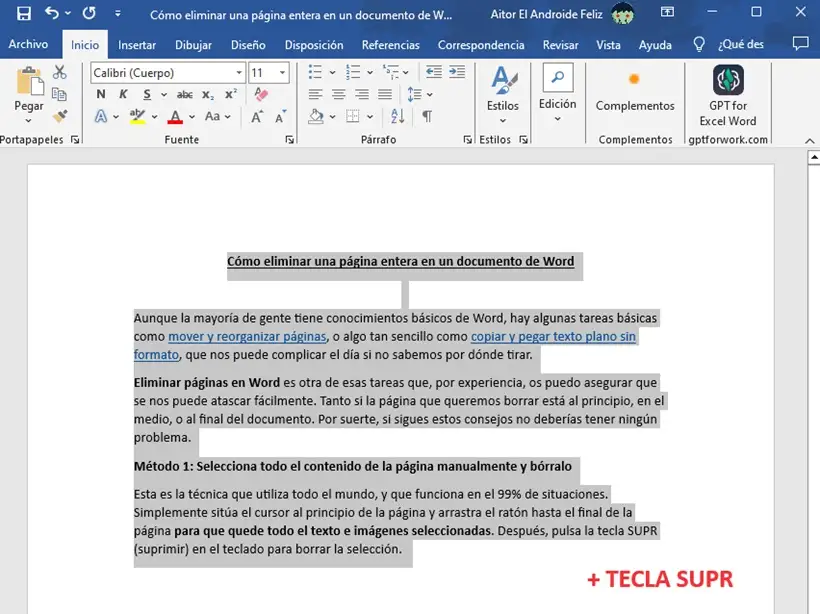820x614 pixels.
Task: Open underline style dropdown arrow
Action: tap(164, 95)
